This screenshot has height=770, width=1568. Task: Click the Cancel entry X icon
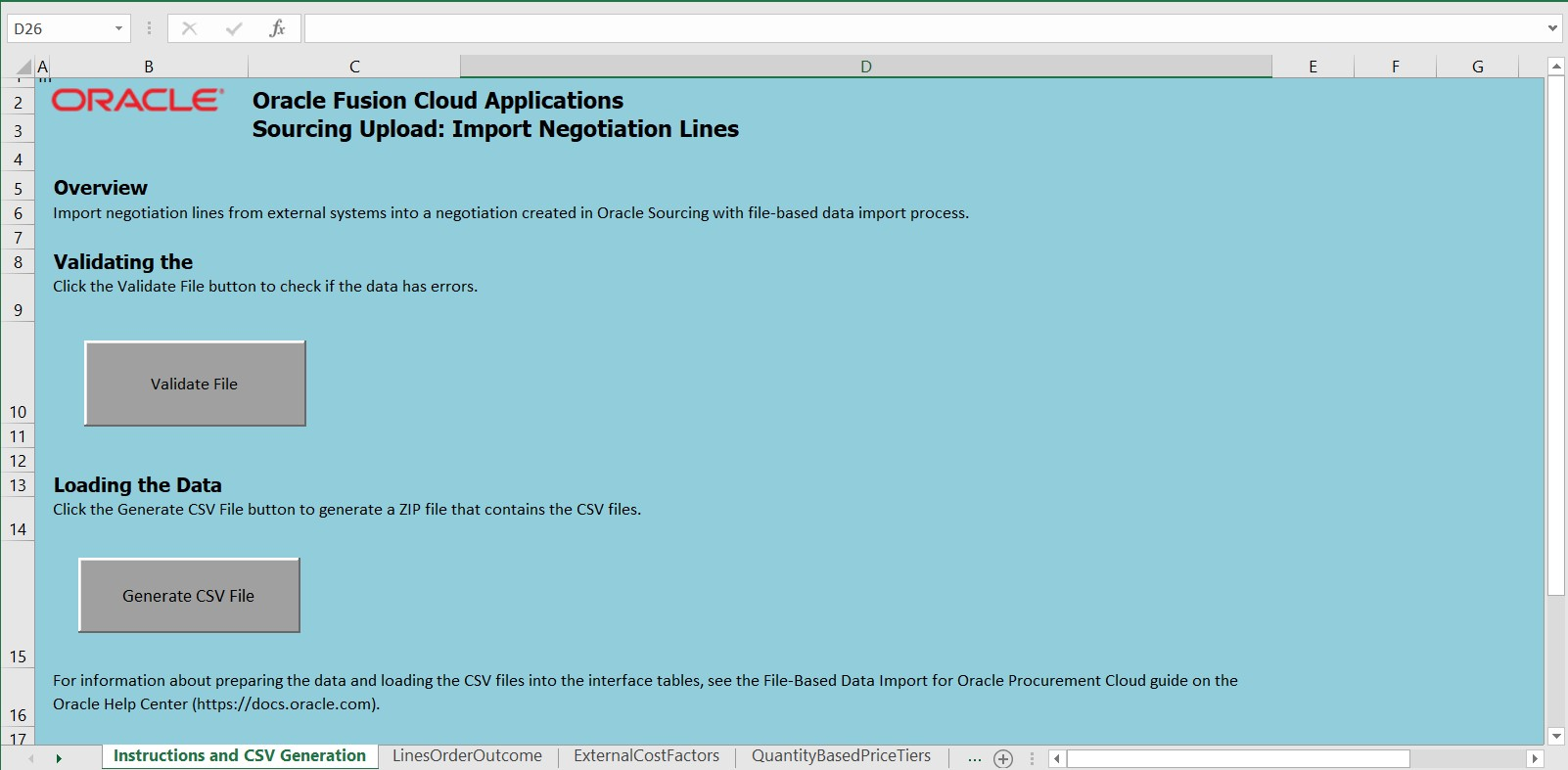[x=190, y=28]
